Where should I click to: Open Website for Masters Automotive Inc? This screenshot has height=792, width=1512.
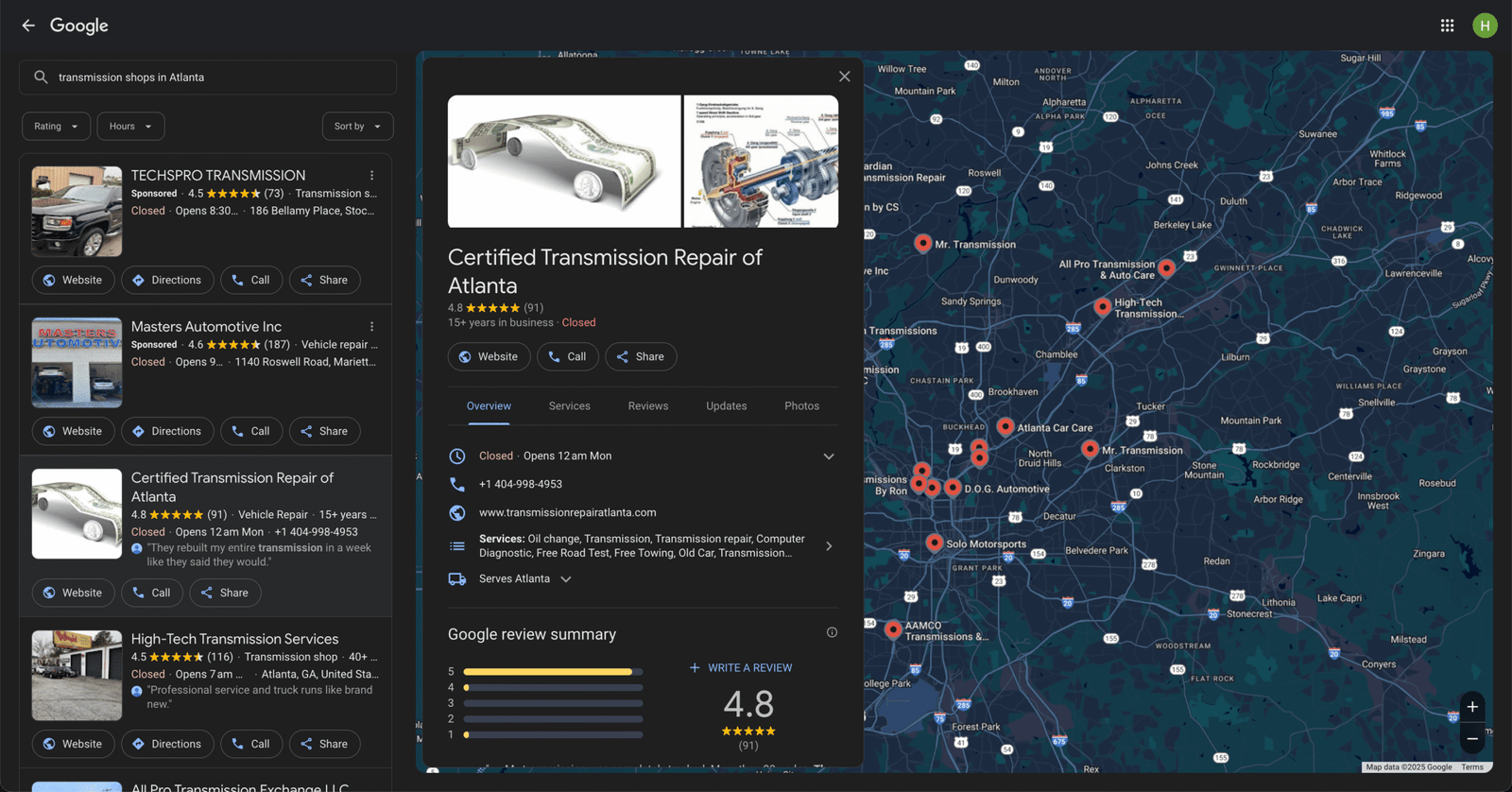[74, 431]
